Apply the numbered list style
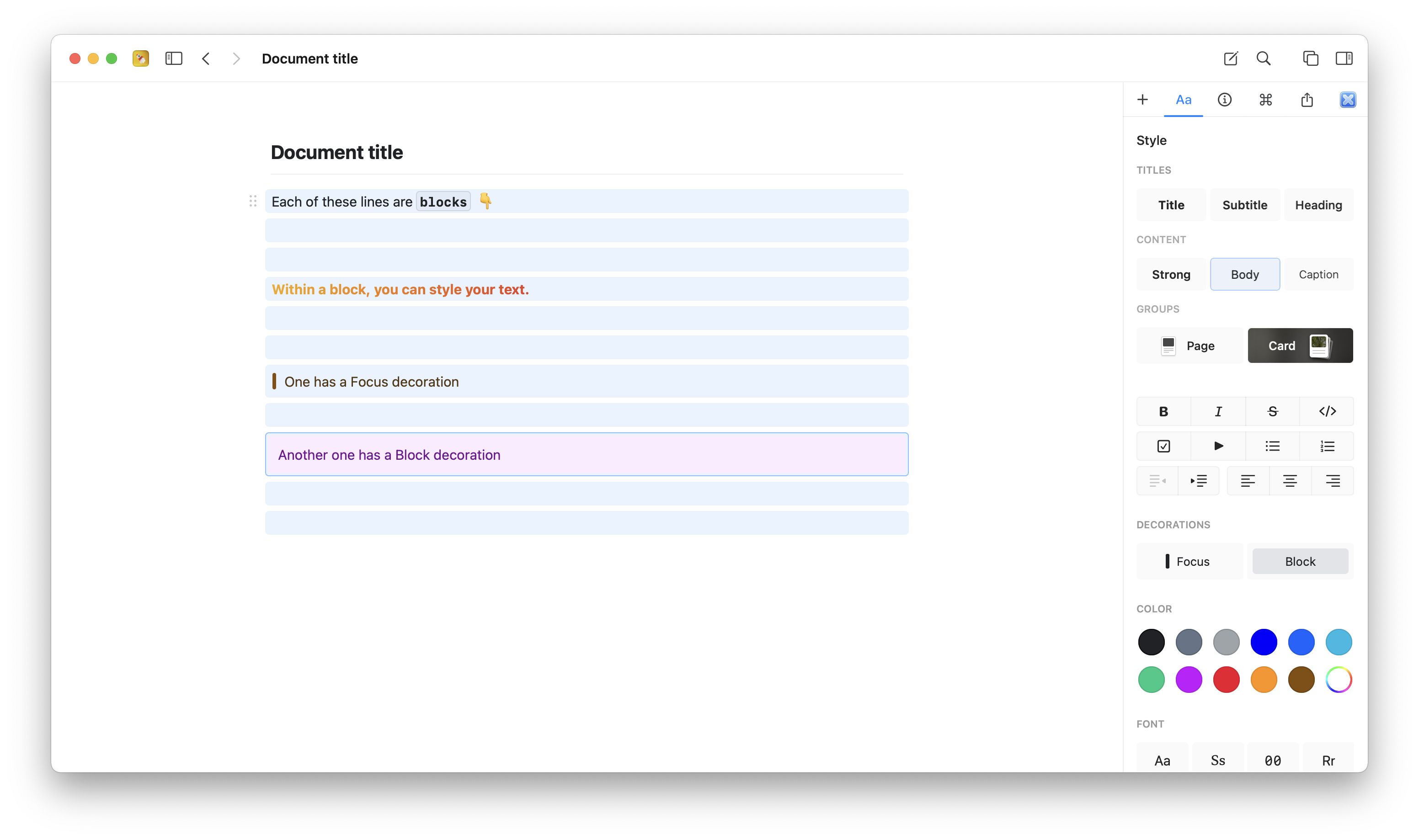 coord(1327,446)
